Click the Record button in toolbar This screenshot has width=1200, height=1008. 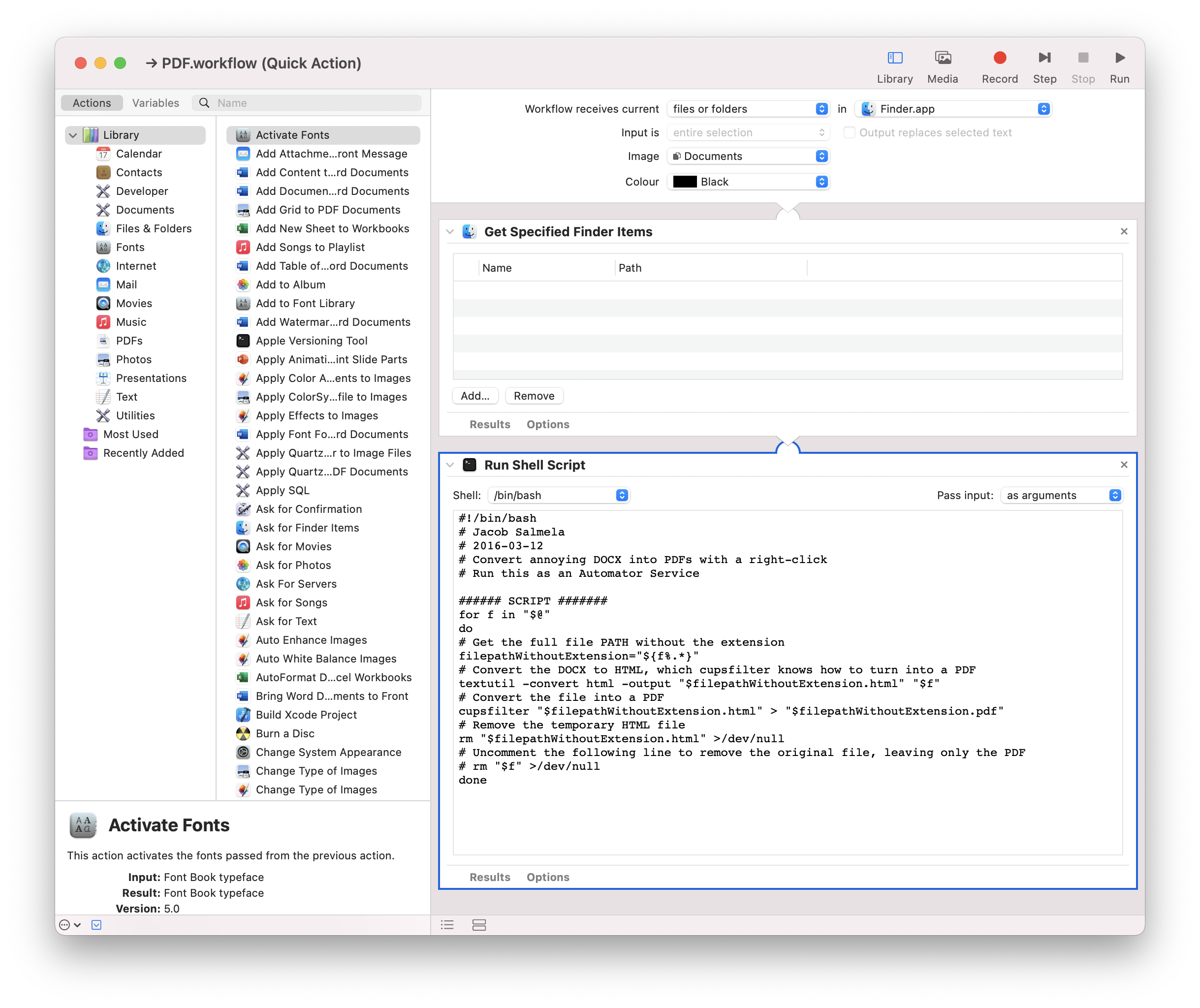[1000, 67]
